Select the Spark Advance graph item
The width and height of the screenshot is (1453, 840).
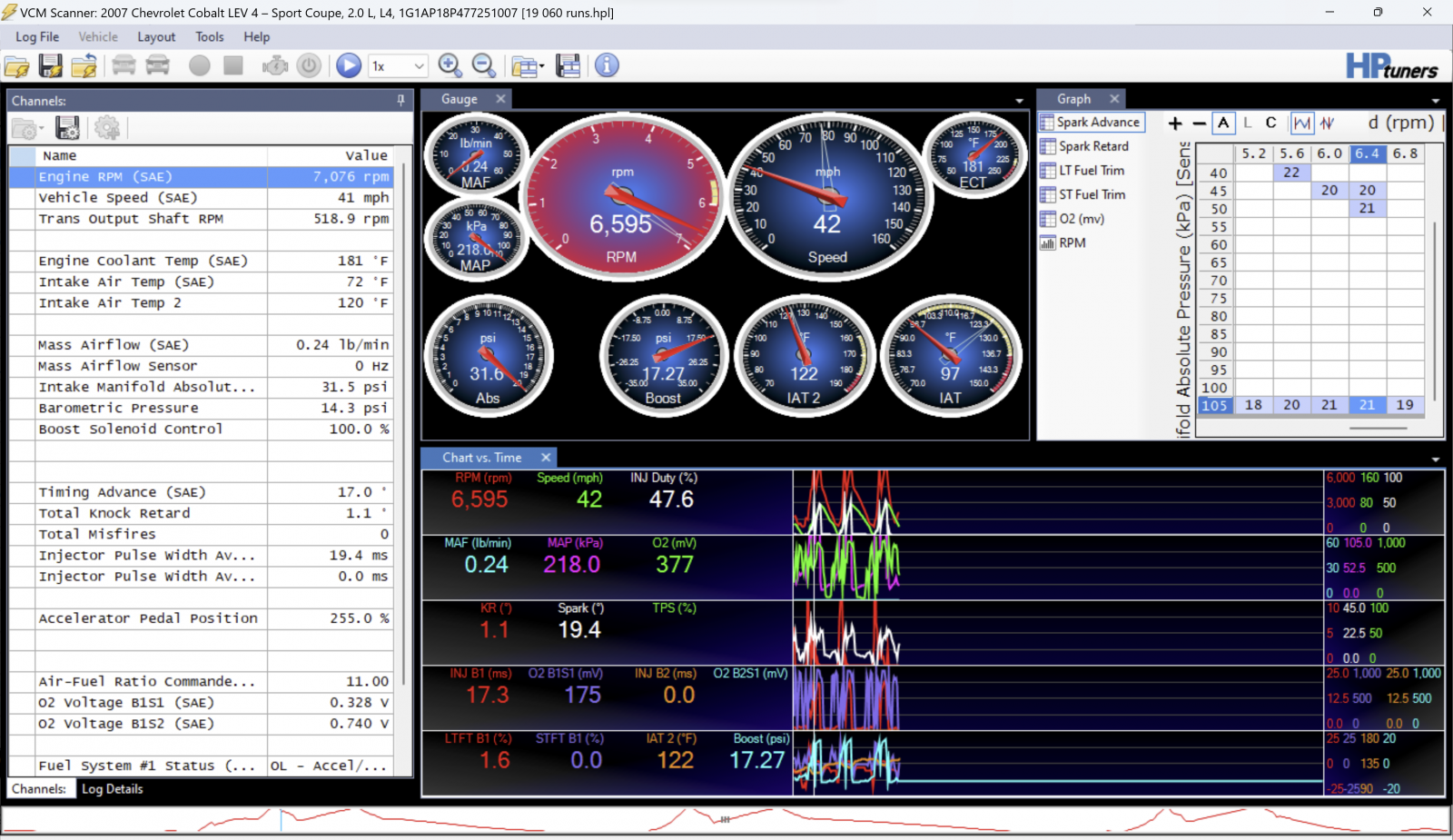1091,122
